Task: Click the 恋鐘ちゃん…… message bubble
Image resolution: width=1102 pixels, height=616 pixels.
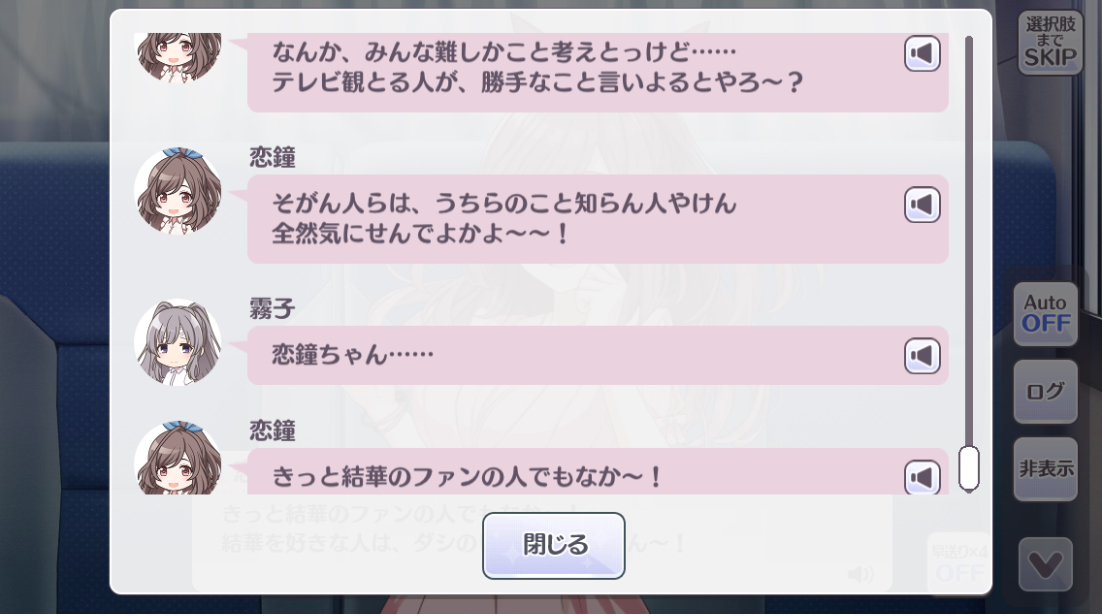Action: point(597,355)
